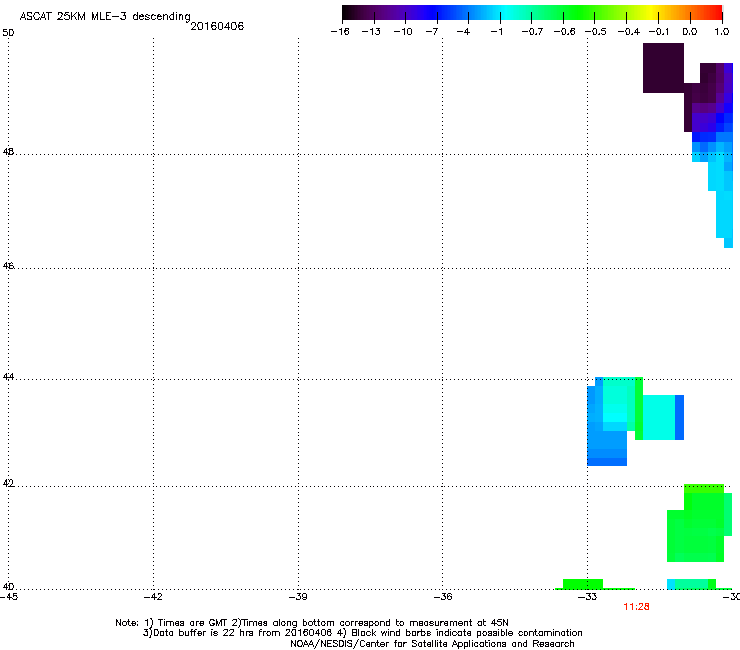The image size is (740, 650).
Task: Click colorbar label 0.0
Action: tap(690, 32)
